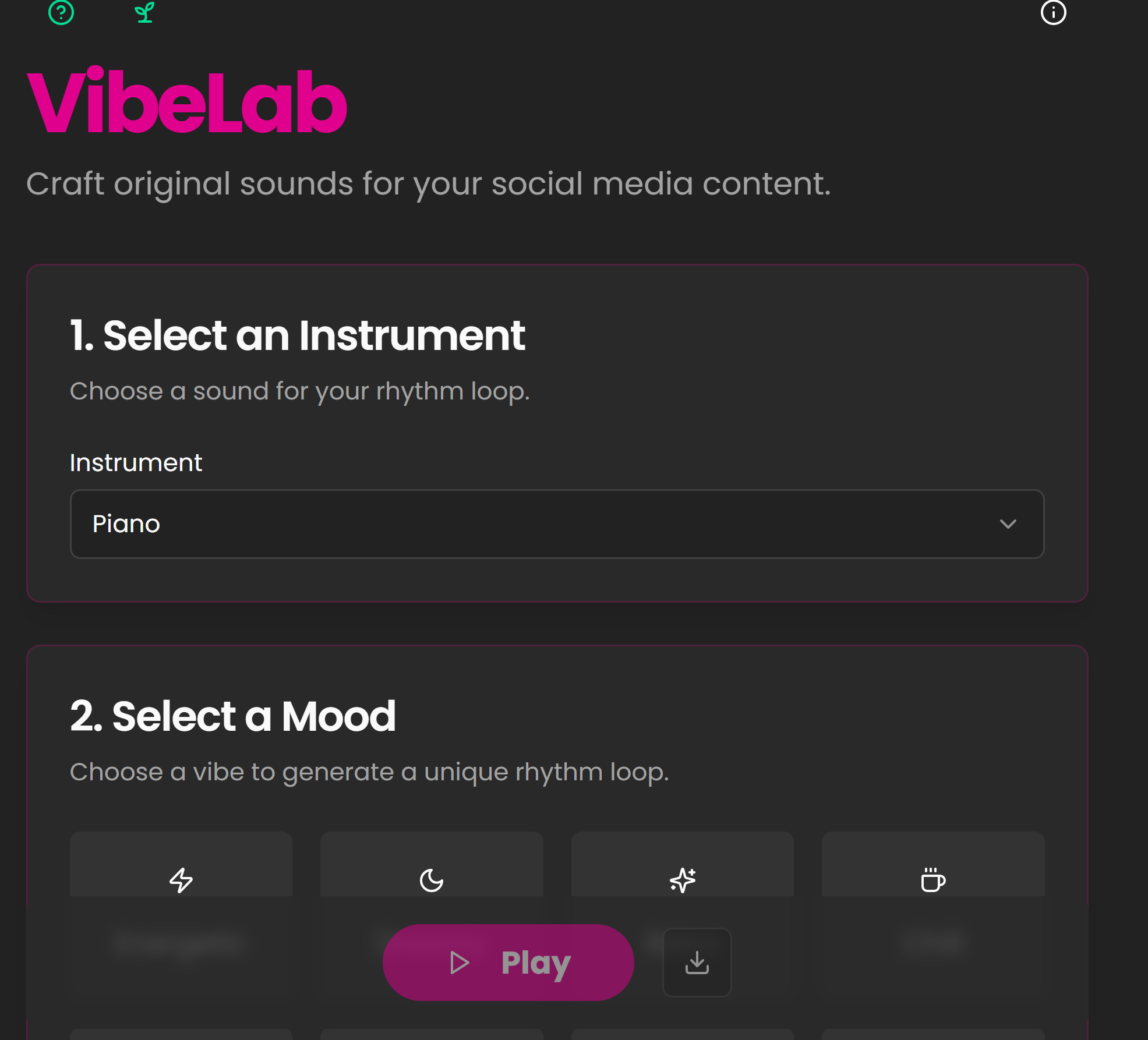Viewport: 1148px width, 1040px height.
Task: Click the "1. Select an Instrument" heading
Action: 298,336
